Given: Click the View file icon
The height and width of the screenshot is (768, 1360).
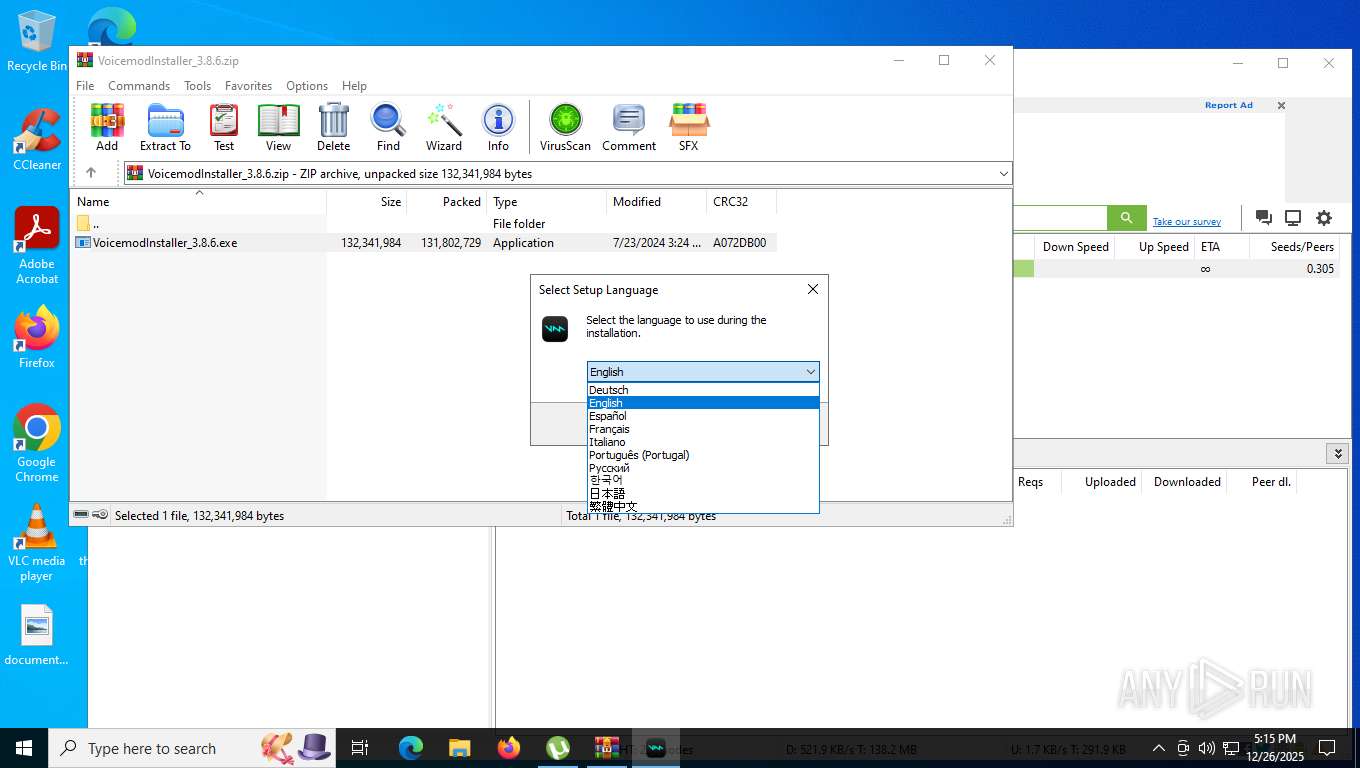Looking at the screenshot, I should (278, 127).
